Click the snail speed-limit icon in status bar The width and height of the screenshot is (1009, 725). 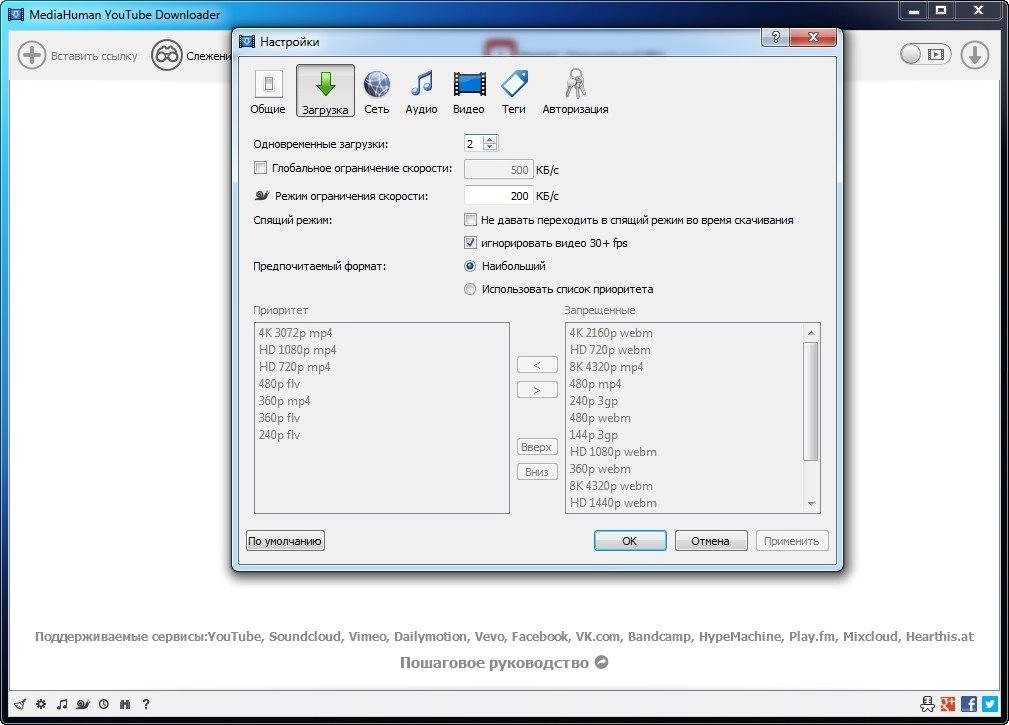(83, 704)
